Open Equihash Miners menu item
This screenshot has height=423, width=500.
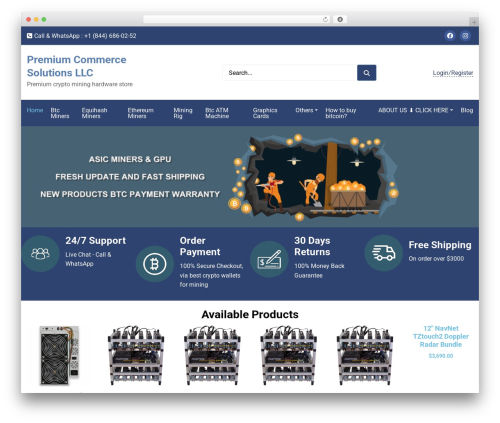click(95, 113)
